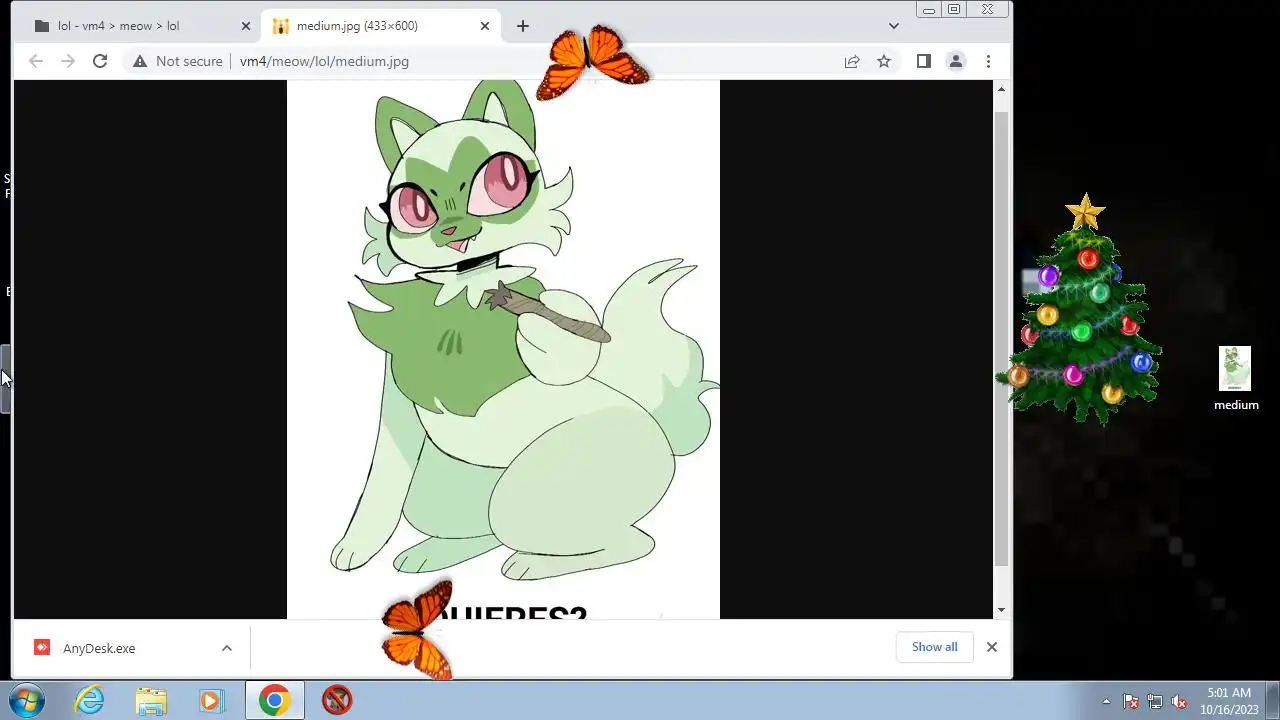This screenshot has height=720, width=1280.
Task: Open the downloaded AnyDesk.exe file
Action: coord(99,648)
